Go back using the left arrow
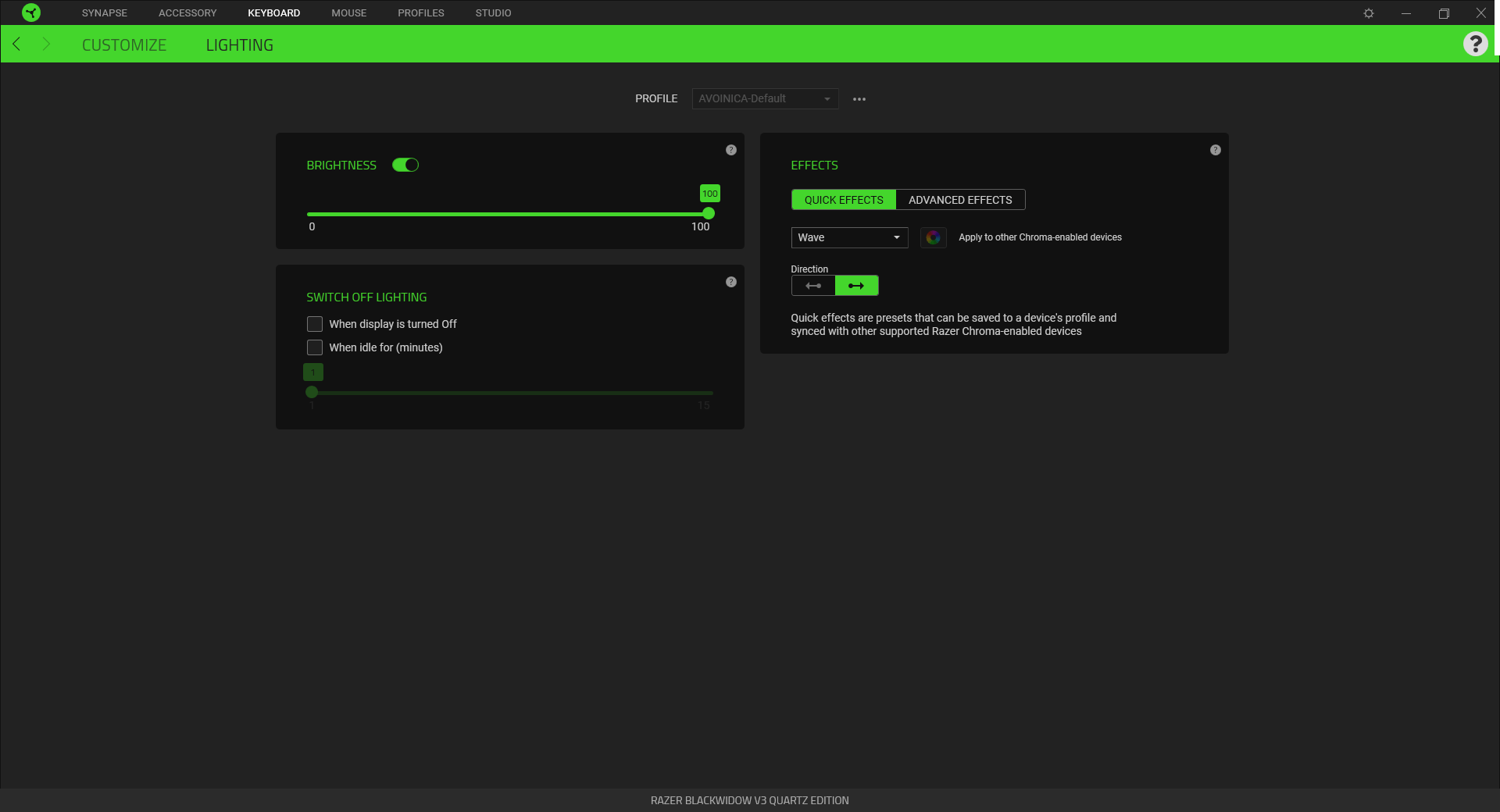The image size is (1500, 812). click(16, 45)
